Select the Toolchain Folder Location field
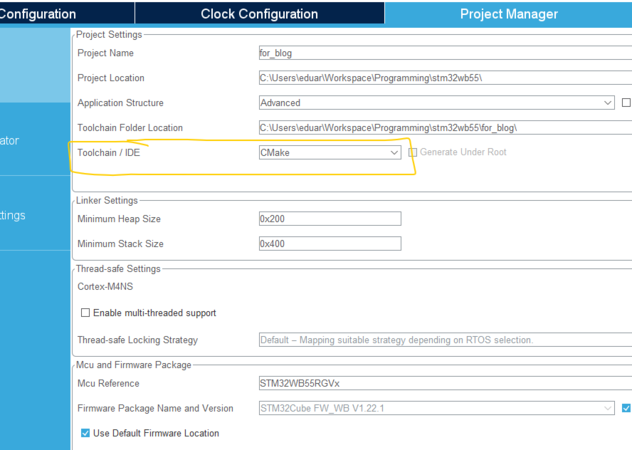Image resolution: width=632 pixels, height=450 pixels. [x=445, y=128]
